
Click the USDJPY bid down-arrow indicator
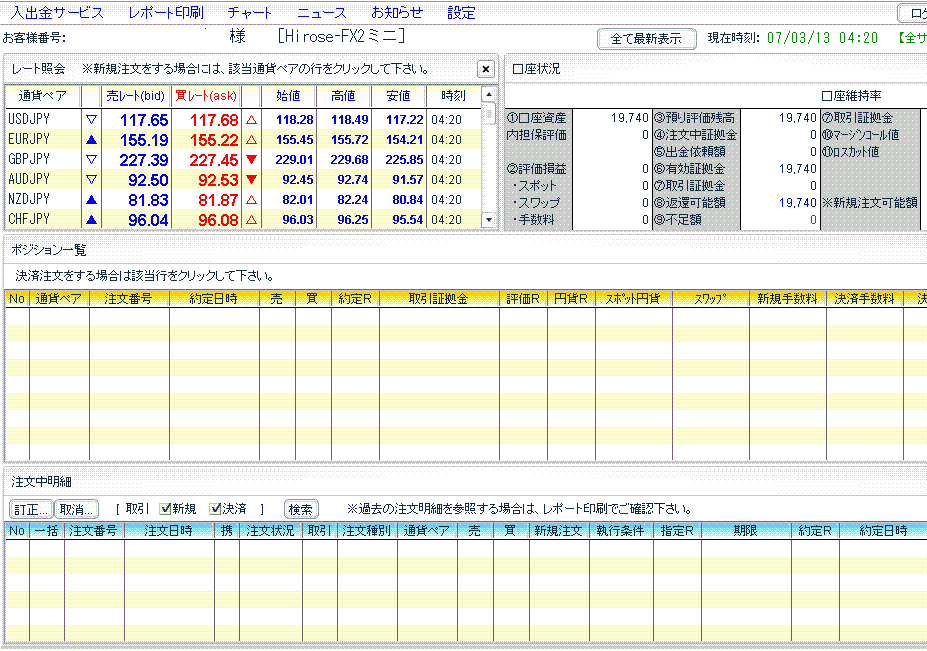pos(91,120)
